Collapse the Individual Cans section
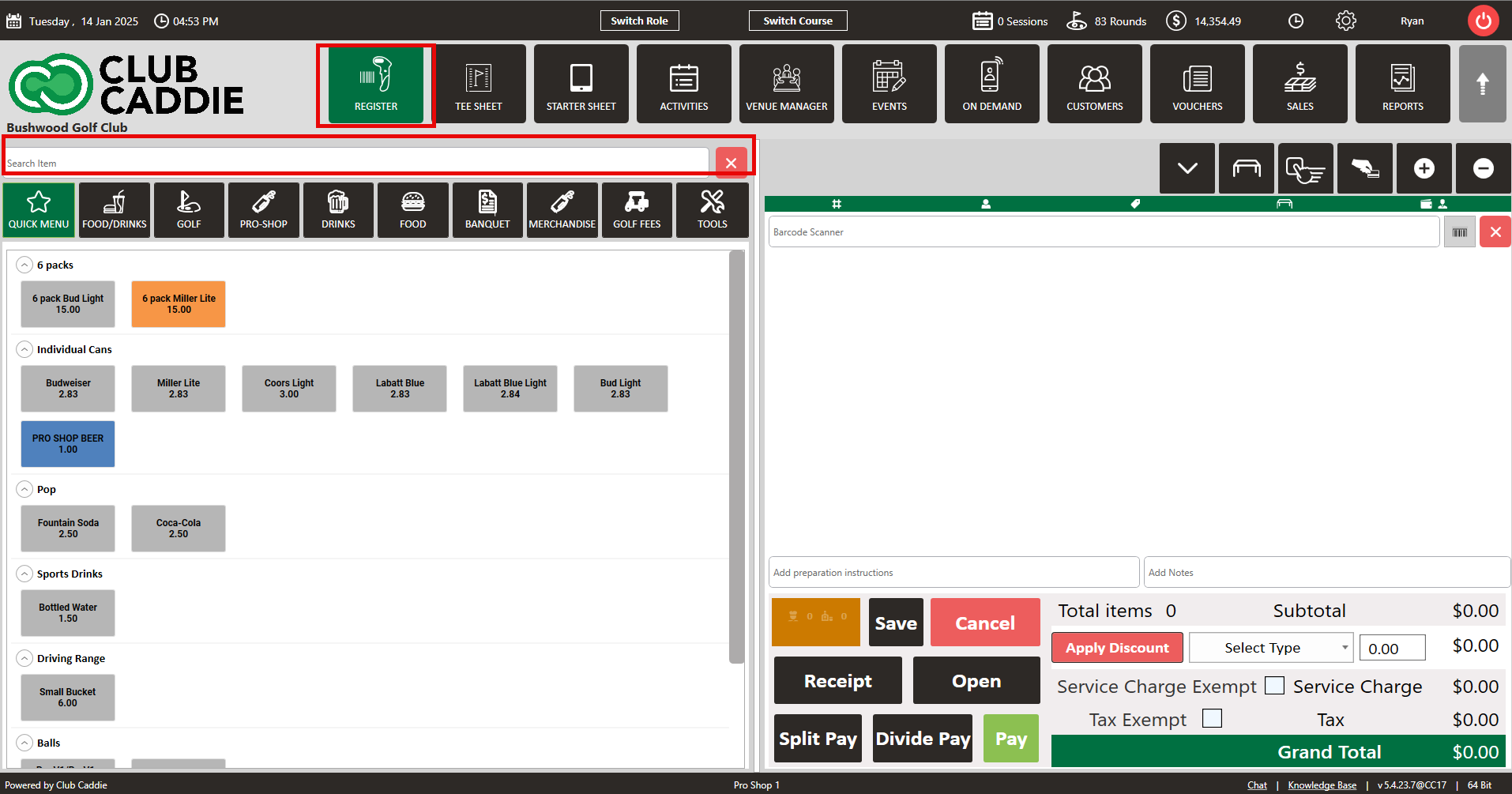Viewport: 1512px width, 794px height. (25, 349)
